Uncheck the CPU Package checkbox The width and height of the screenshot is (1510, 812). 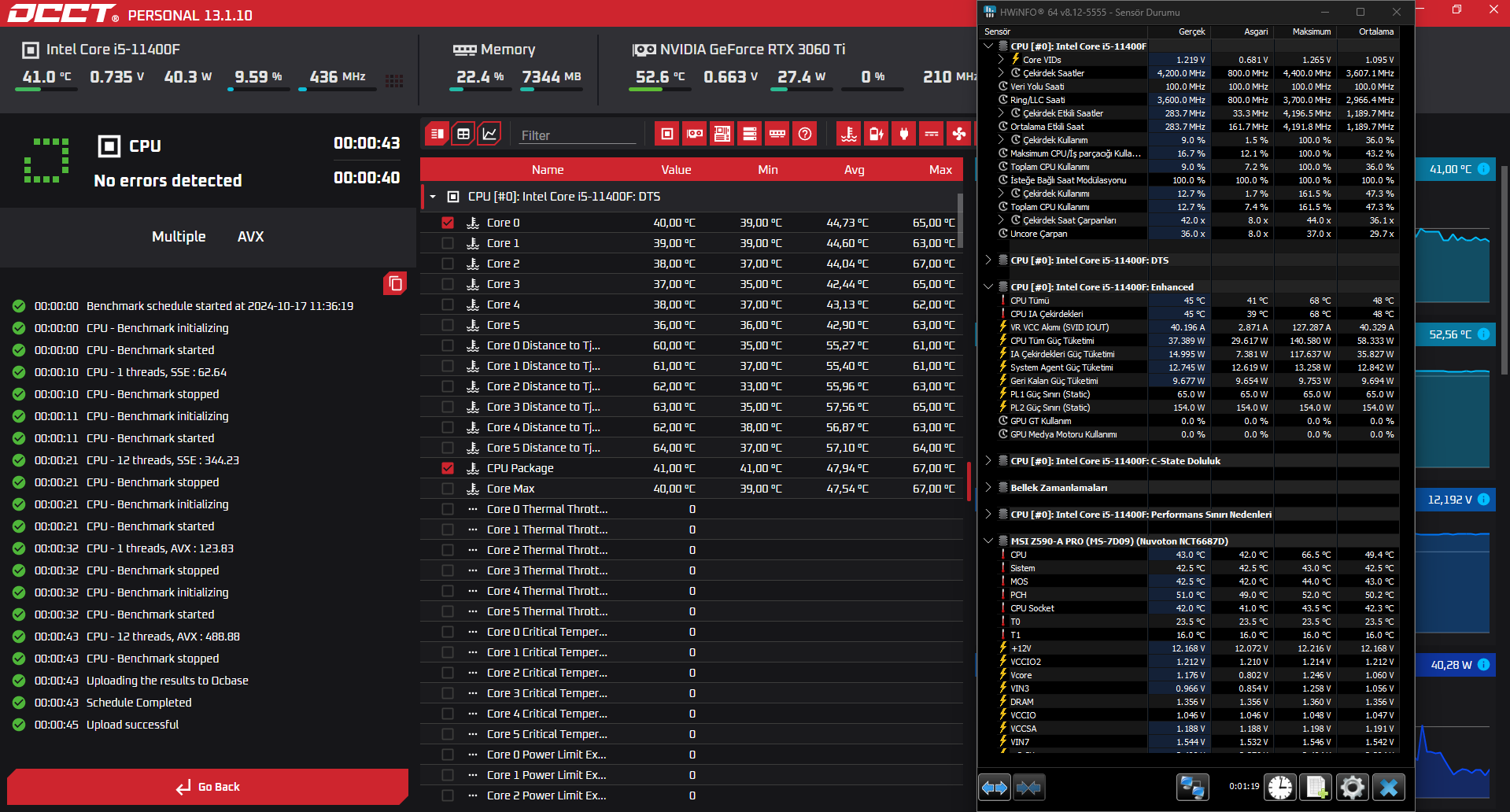coord(448,468)
